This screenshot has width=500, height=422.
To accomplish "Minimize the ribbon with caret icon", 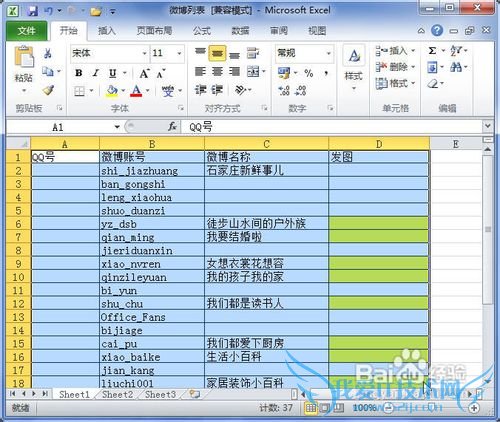I will (x=421, y=31).
